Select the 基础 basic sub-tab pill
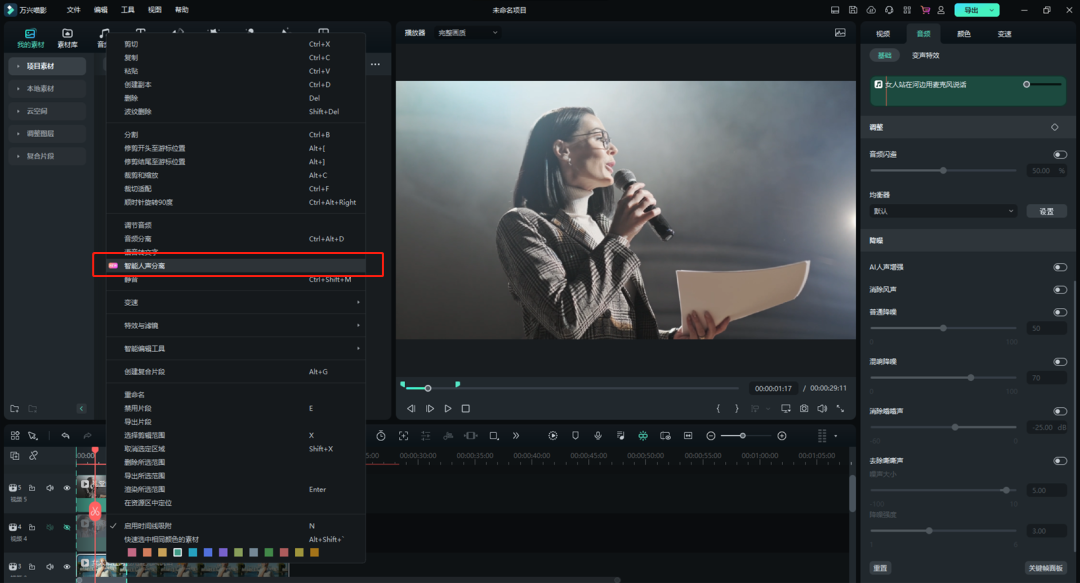Viewport: 1080px width, 583px height. (884, 55)
